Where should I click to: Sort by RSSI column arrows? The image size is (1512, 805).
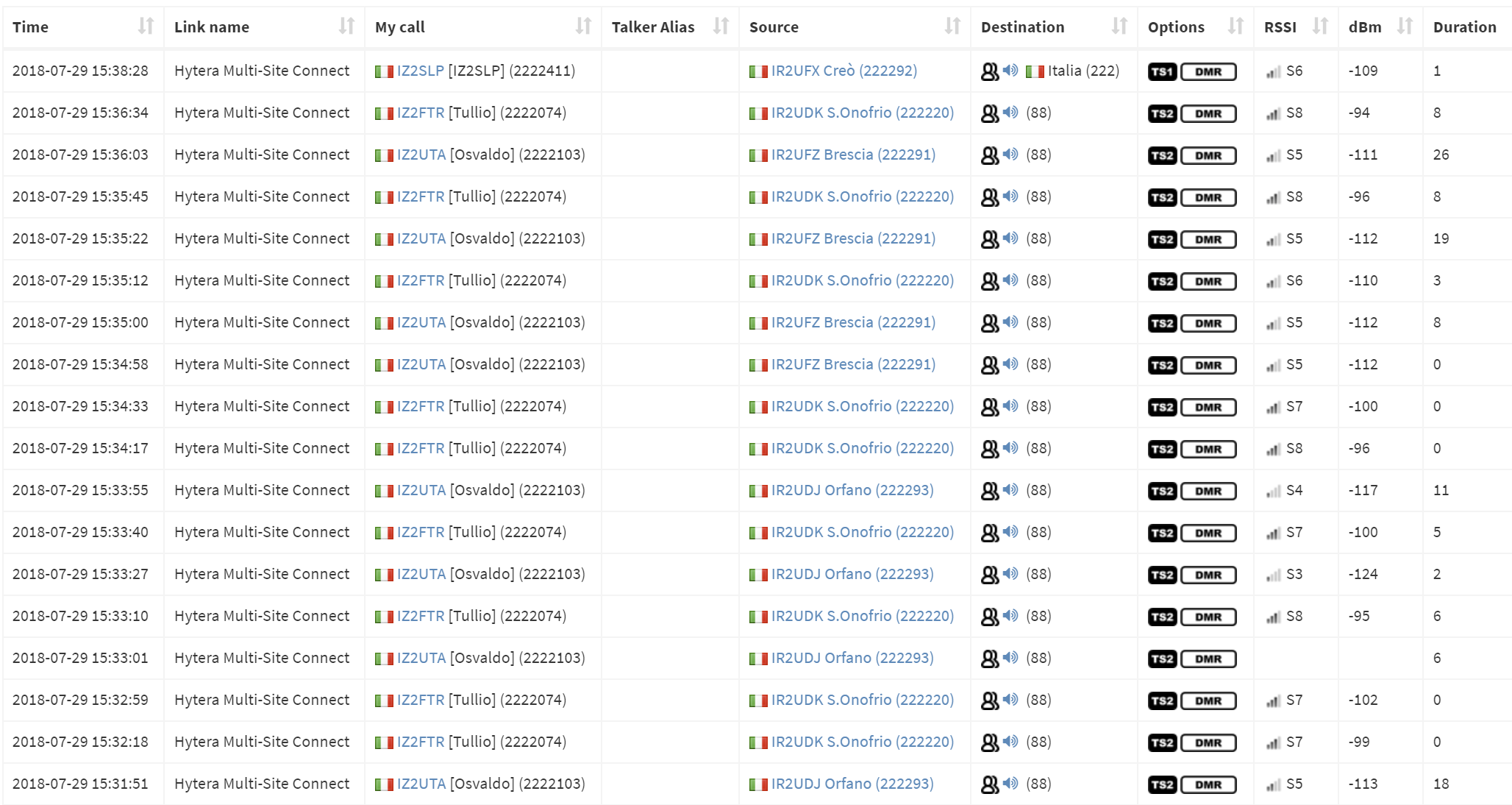click(x=1320, y=27)
